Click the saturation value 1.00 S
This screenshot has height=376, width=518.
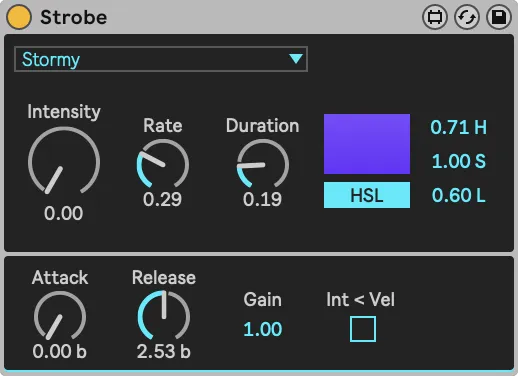[459, 161]
